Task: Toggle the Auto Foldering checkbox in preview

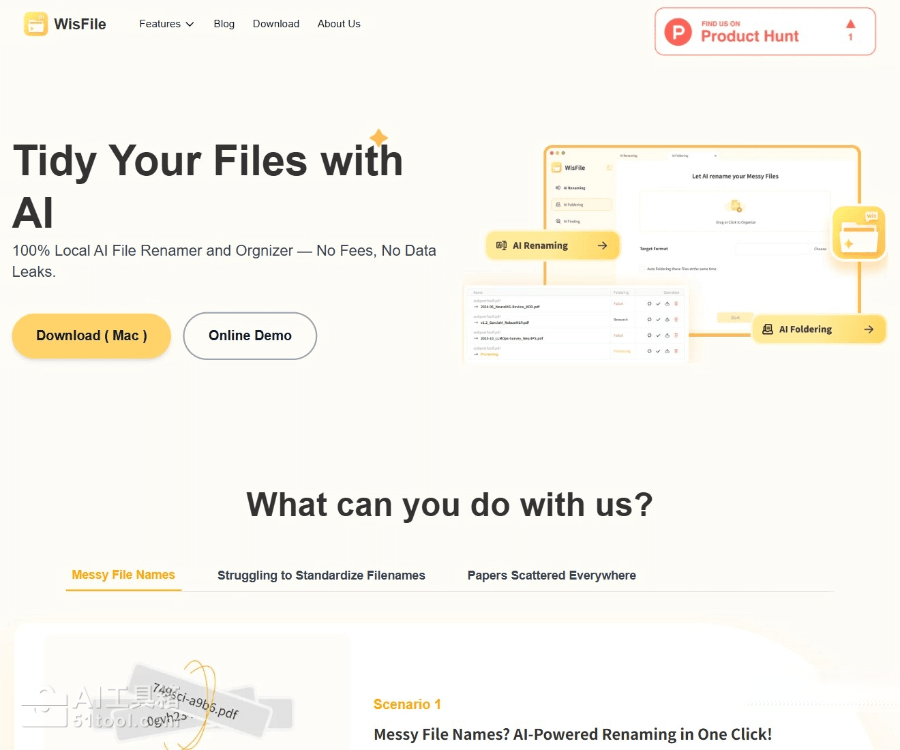Action: coord(642,269)
